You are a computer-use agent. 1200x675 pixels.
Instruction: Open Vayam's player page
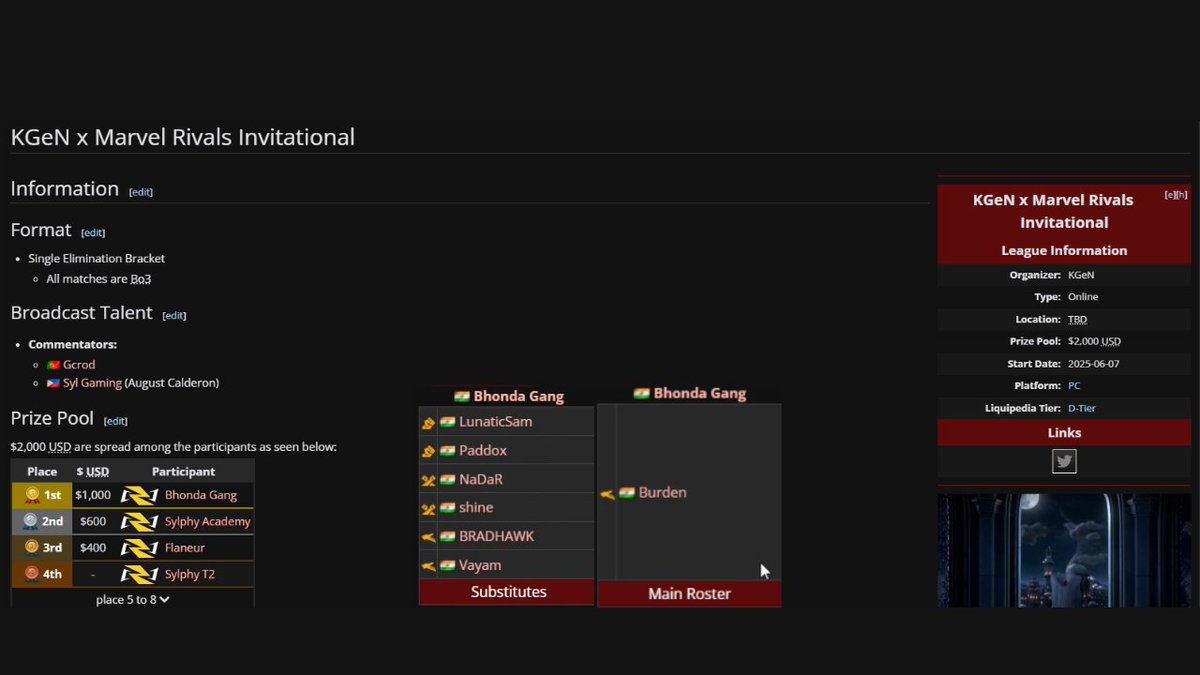click(x=482, y=566)
